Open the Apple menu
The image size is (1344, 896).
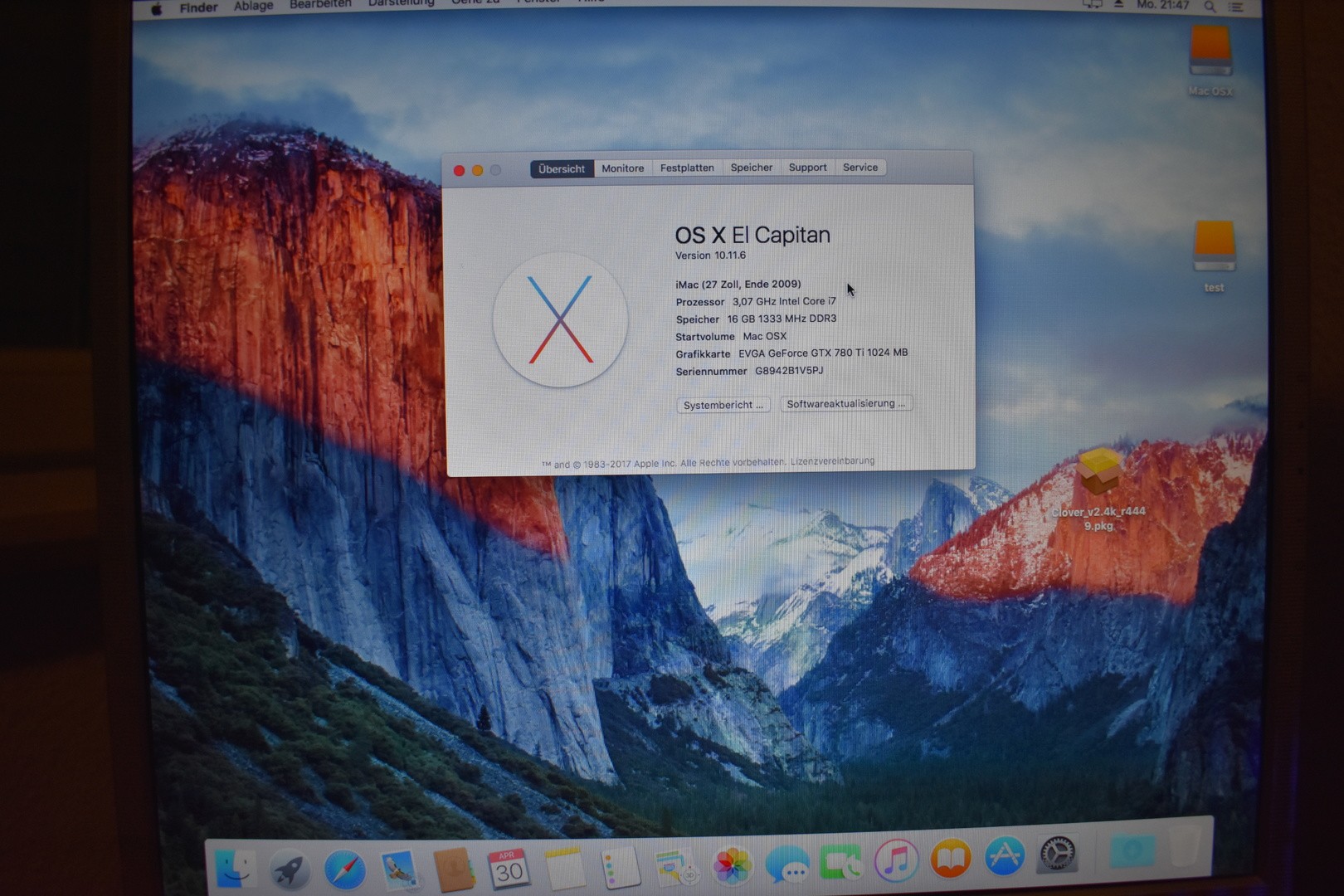click(x=157, y=9)
